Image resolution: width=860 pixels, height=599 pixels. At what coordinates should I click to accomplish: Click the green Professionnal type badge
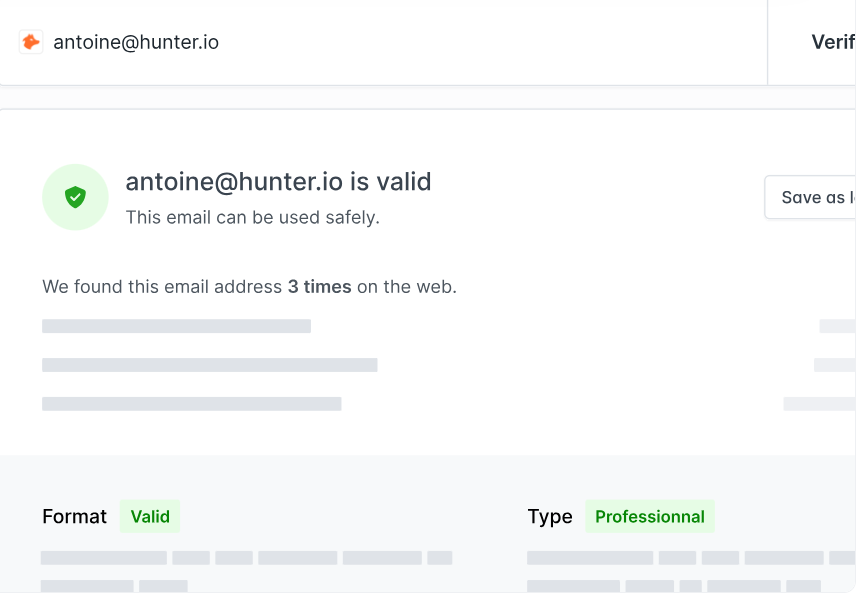tap(649, 516)
